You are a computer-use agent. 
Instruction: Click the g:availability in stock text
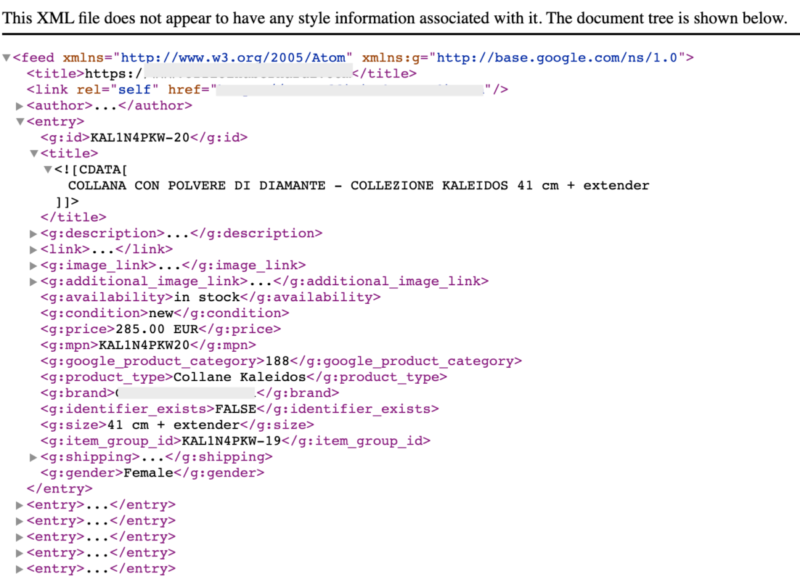click(205, 298)
